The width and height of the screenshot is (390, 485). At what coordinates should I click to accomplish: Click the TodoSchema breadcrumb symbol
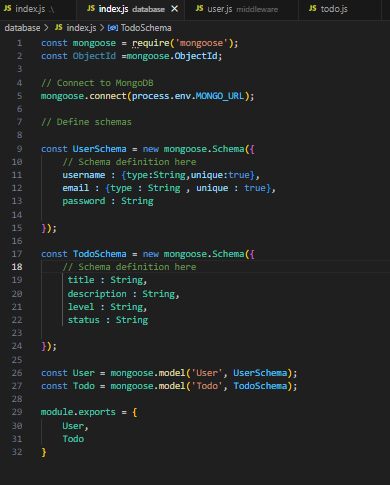[x=146, y=28]
